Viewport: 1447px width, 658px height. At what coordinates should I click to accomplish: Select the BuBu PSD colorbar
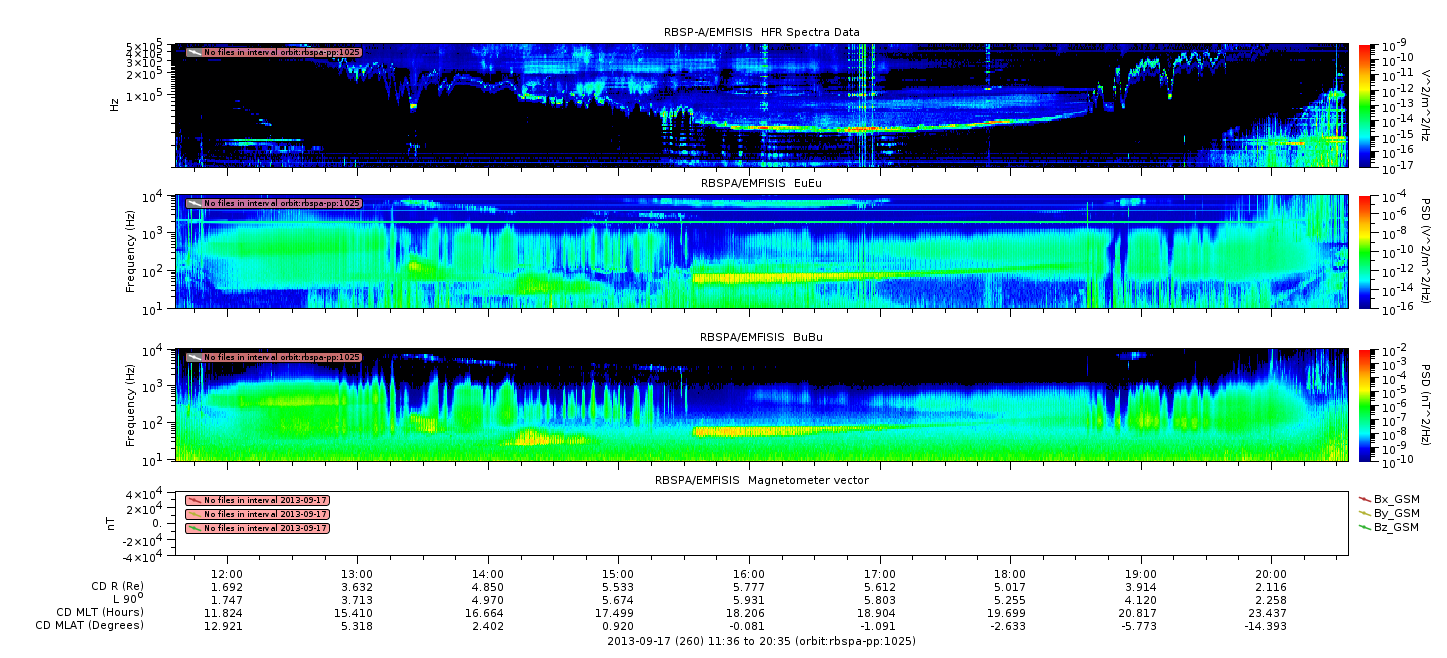coord(1365,404)
